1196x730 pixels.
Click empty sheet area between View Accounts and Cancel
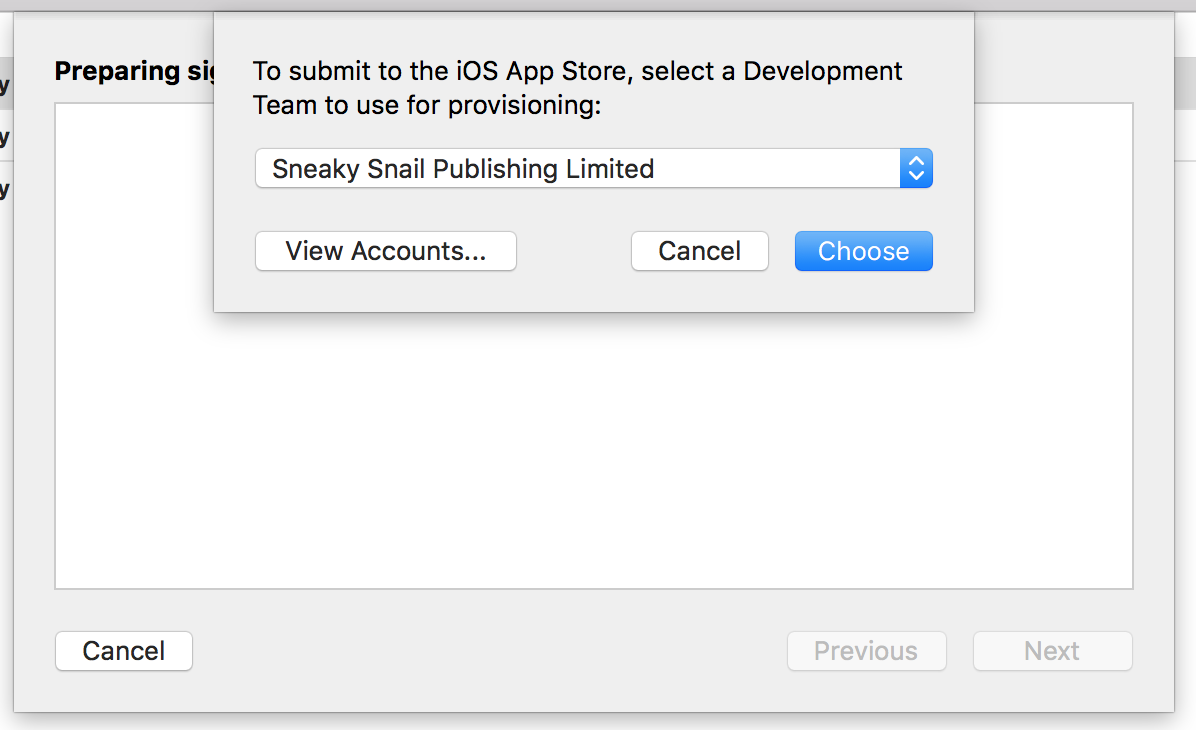tap(573, 251)
